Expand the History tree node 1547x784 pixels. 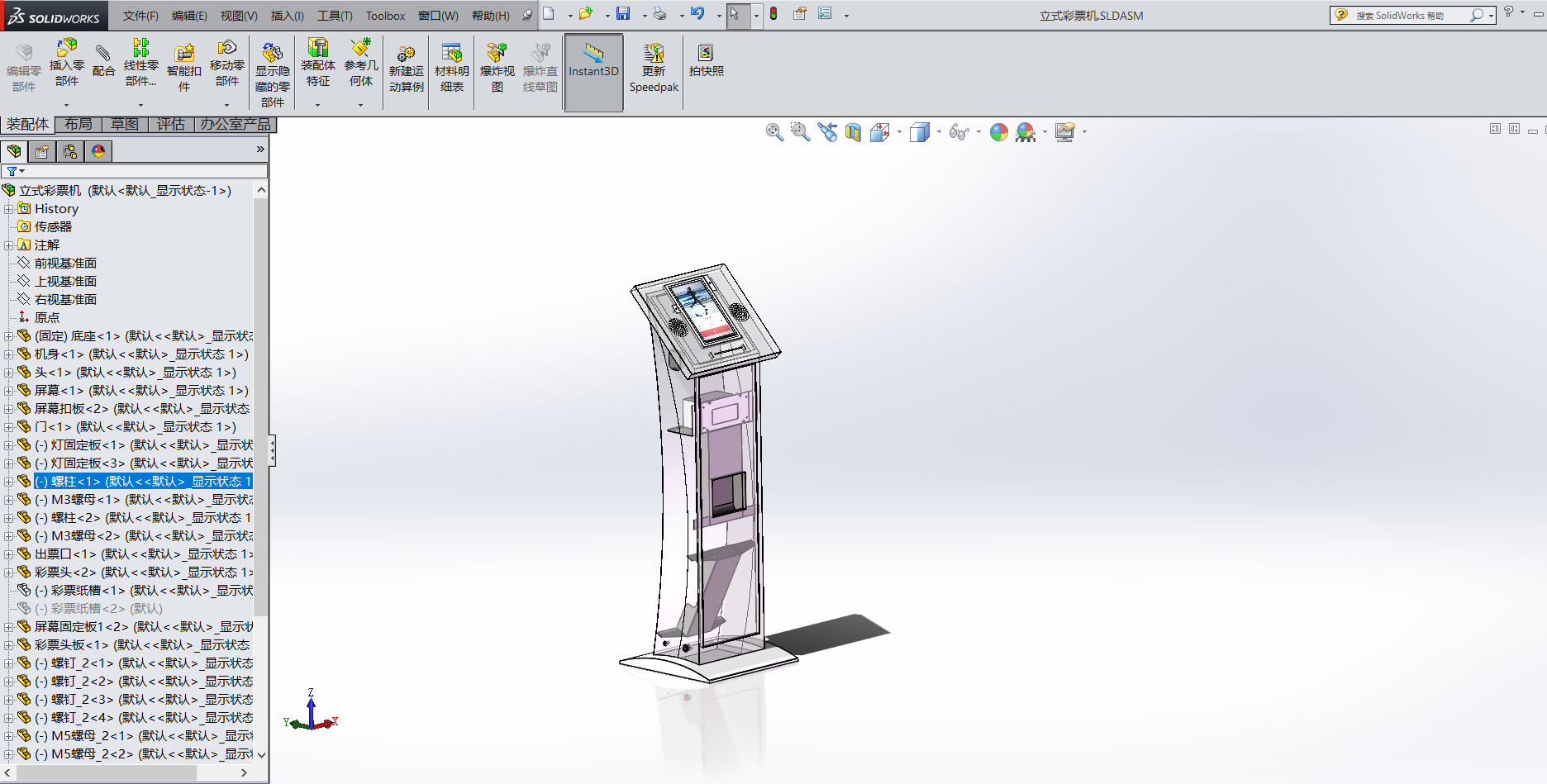click(8, 209)
